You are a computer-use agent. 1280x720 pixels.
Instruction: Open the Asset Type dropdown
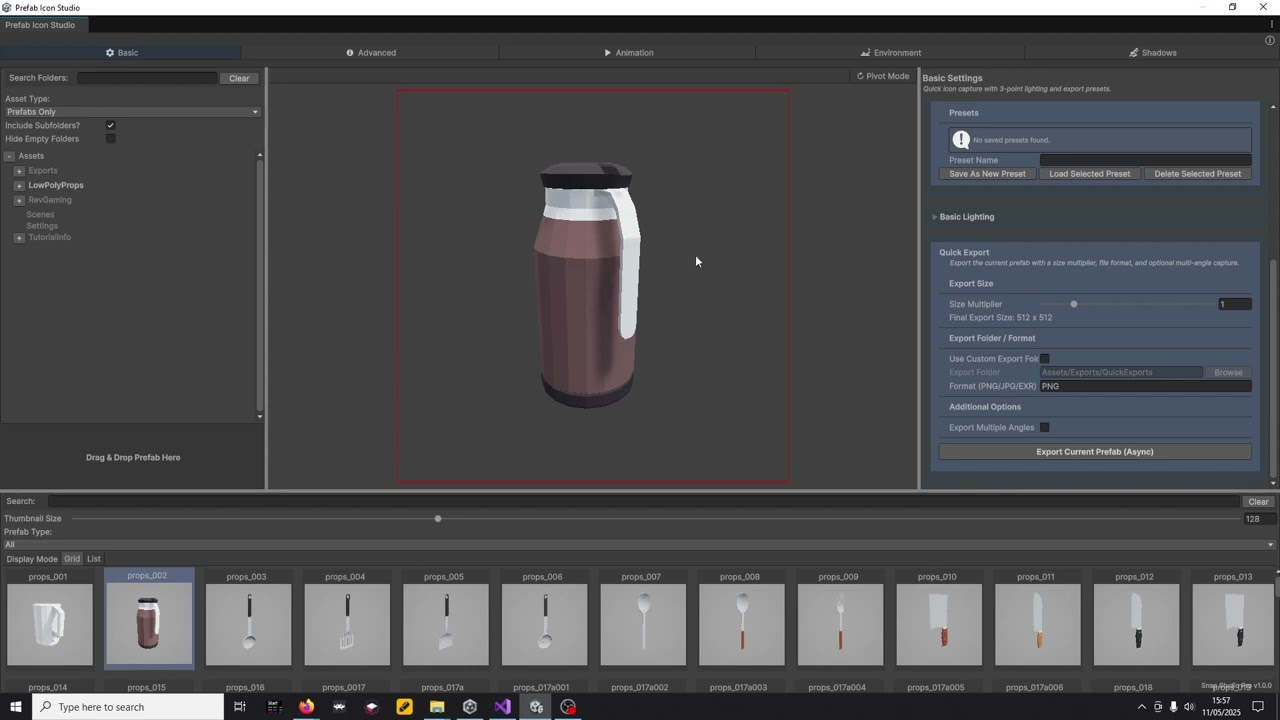coord(132,112)
